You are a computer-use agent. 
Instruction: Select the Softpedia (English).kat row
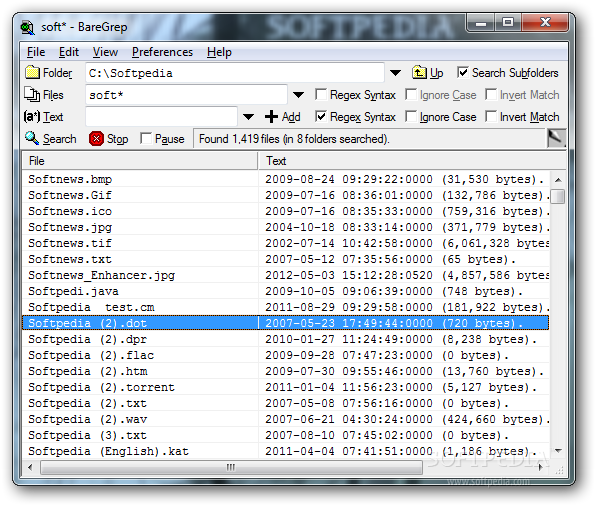(x=285, y=451)
